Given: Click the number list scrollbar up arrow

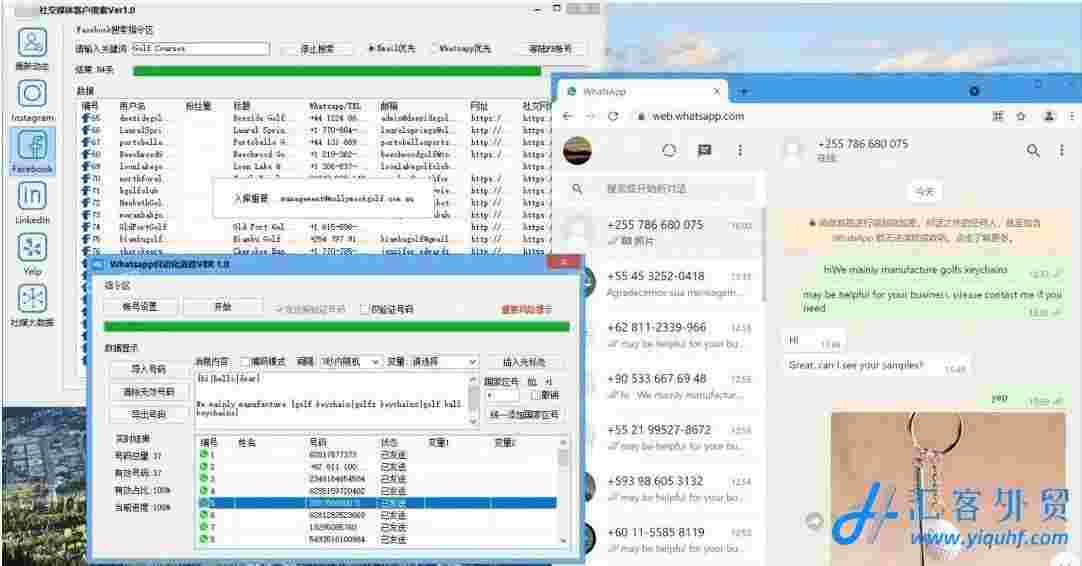Looking at the screenshot, I should tap(563, 442).
